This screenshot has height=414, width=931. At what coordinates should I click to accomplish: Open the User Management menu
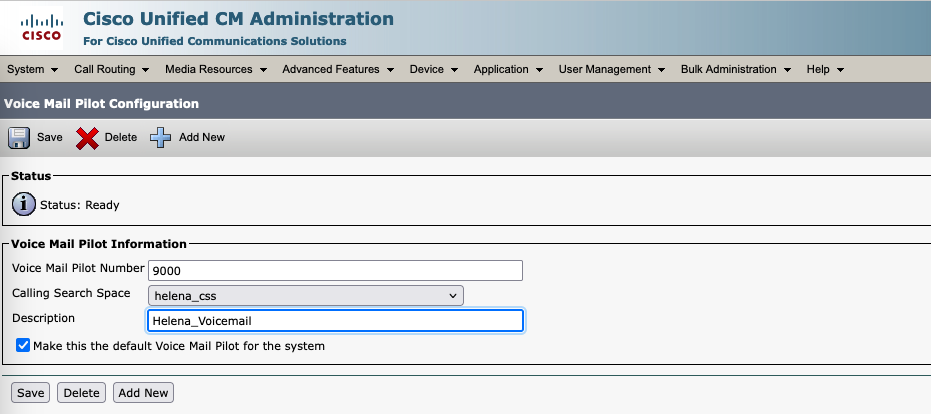(x=611, y=69)
